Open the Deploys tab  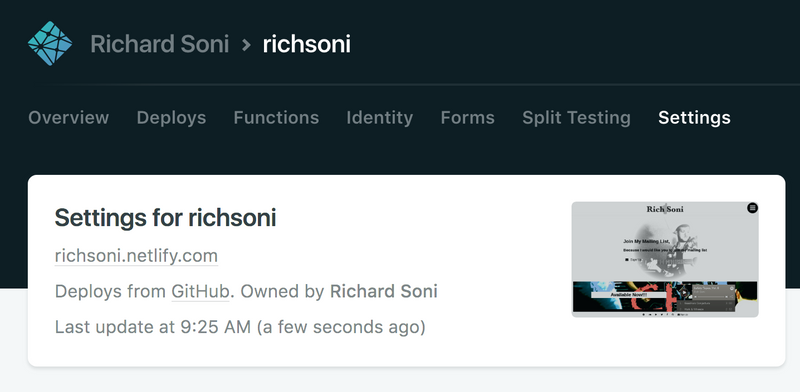[x=171, y=118]
